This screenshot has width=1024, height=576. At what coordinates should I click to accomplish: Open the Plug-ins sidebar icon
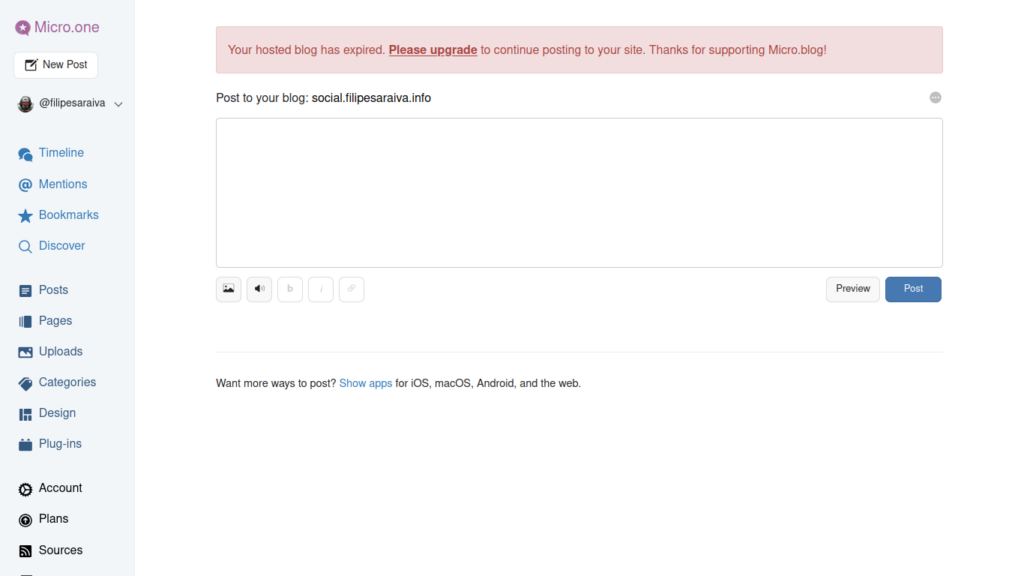point(26,444)
